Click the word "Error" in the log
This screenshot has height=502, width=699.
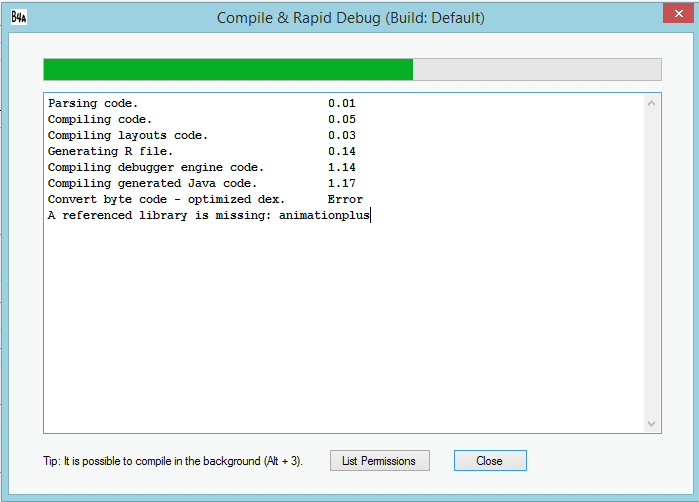point(345,199)
